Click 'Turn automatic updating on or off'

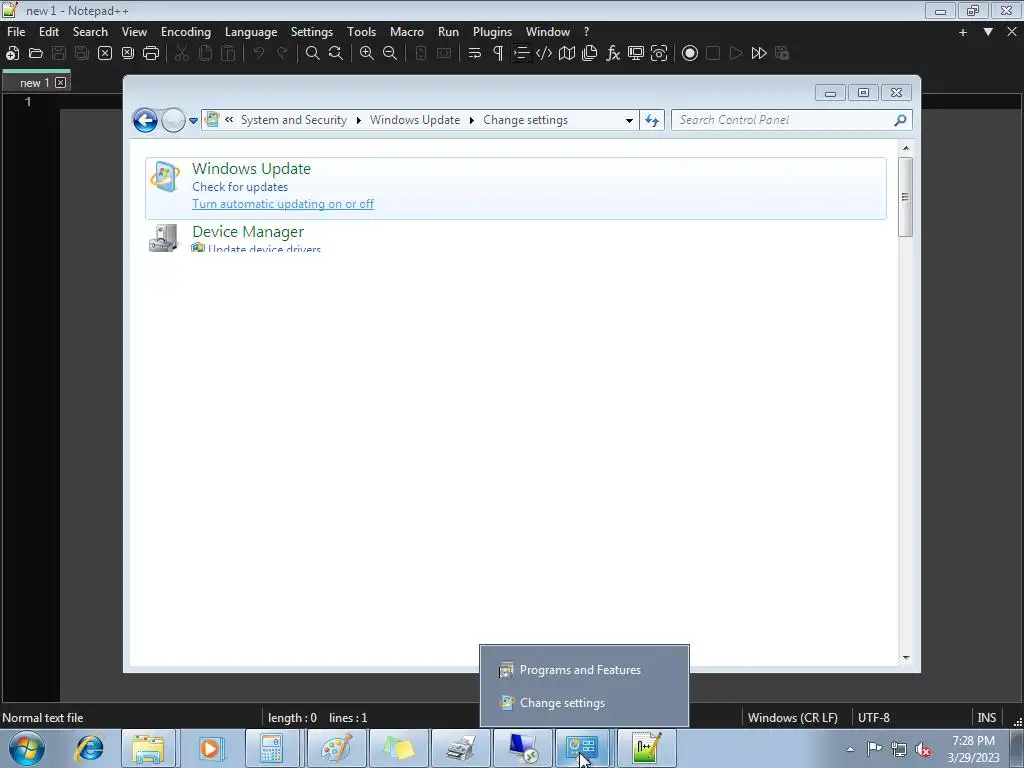(x=283, y=204)
